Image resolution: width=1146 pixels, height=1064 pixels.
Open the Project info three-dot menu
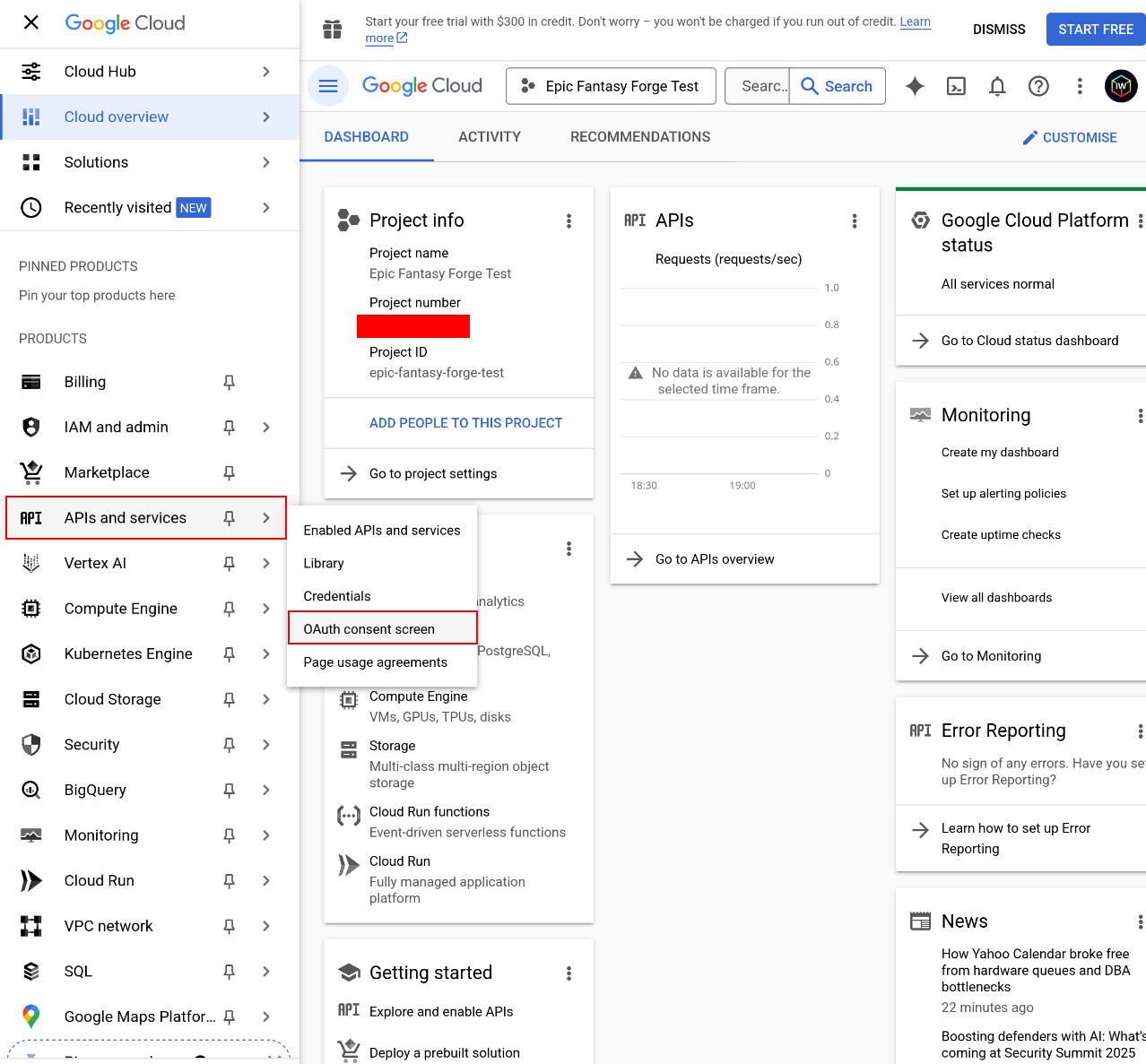tap(569, 221)
